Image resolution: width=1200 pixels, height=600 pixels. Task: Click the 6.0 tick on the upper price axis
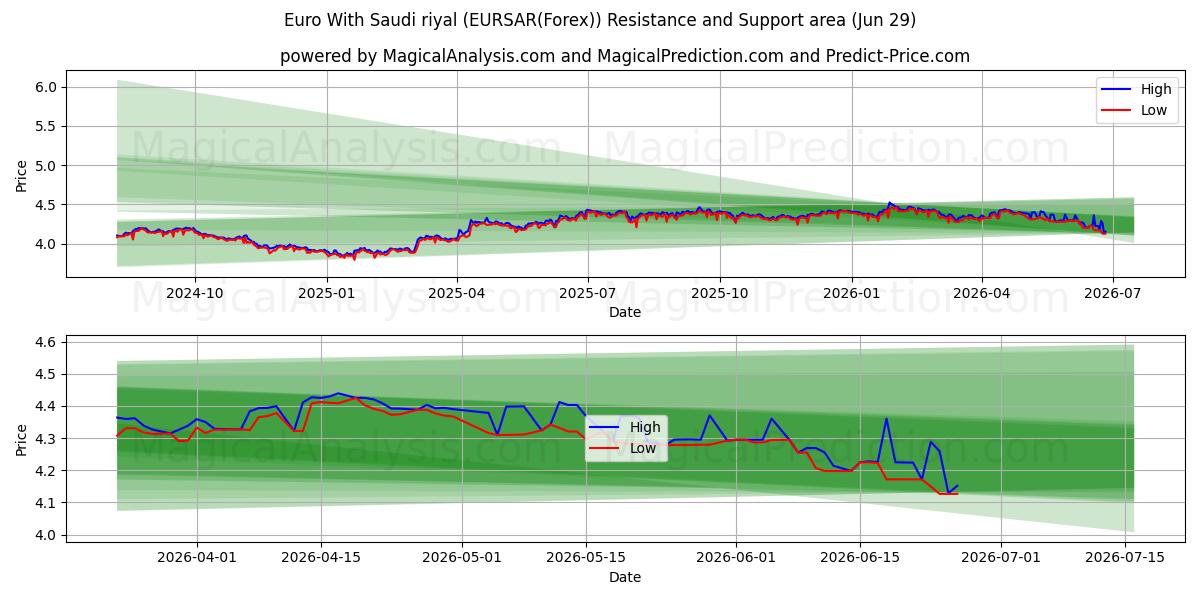(48, 88)
